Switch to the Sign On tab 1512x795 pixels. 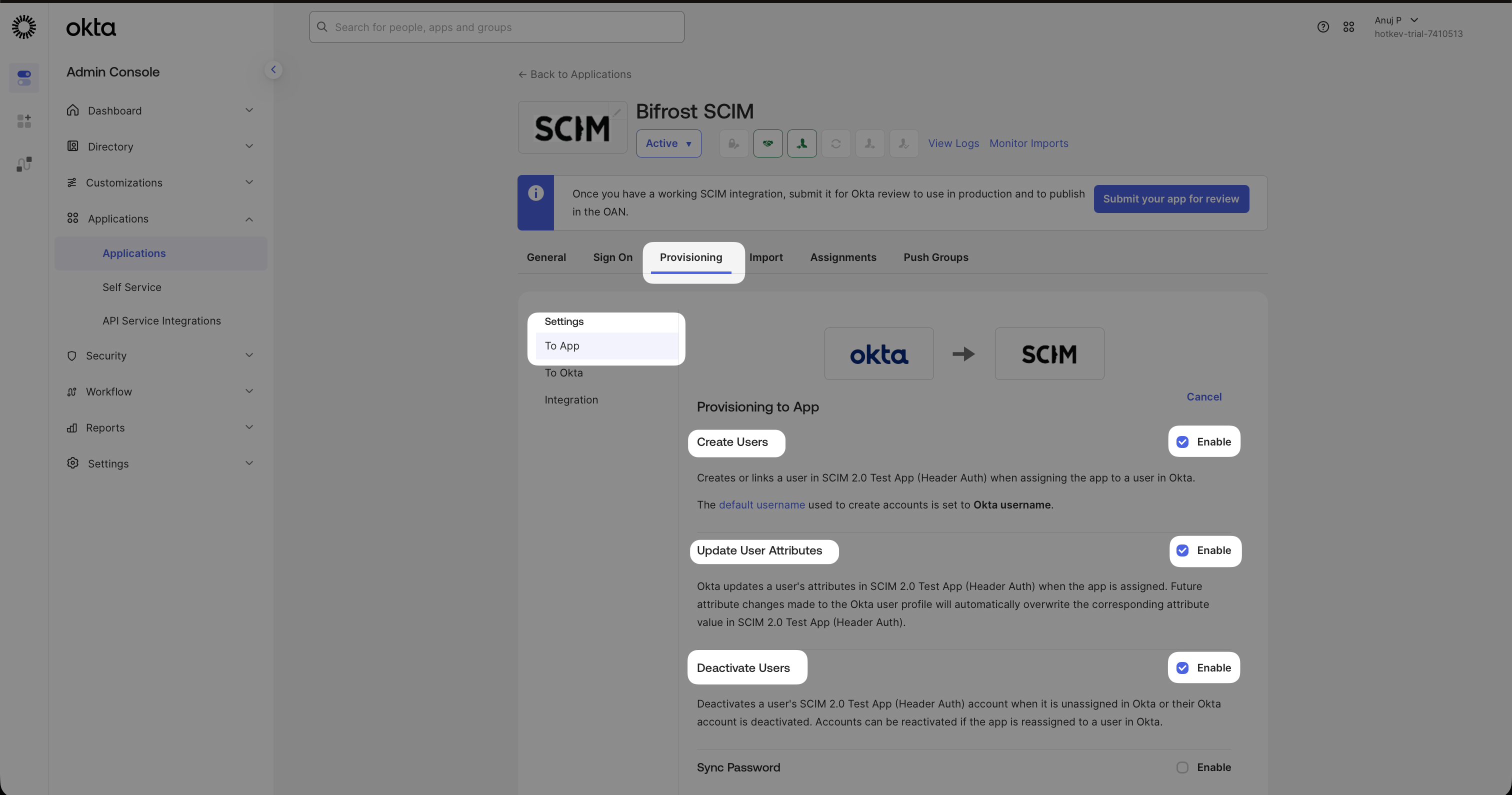[613, 257]
